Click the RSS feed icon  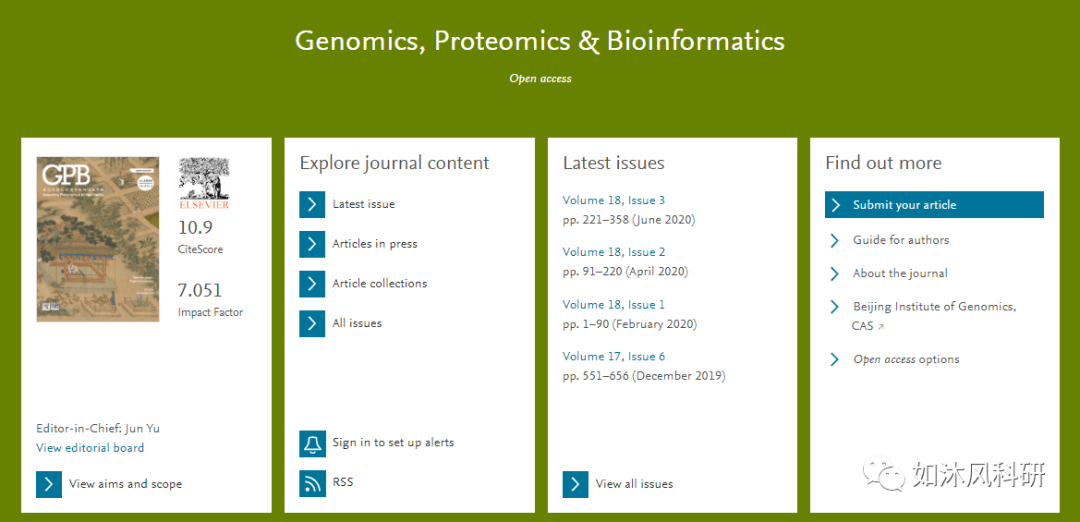tap(312, 483)
